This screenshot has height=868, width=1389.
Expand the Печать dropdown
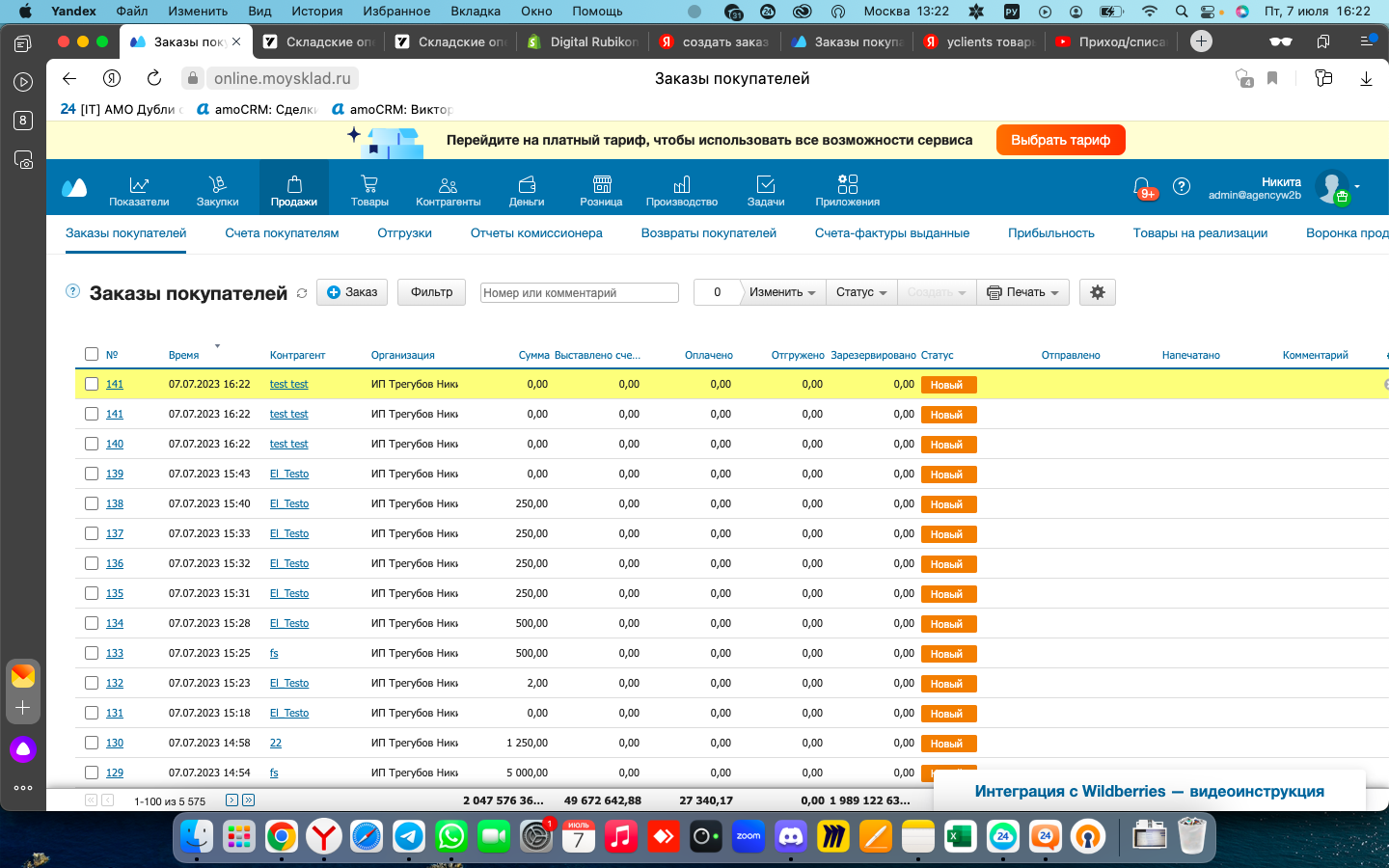(x=1023, y=292)
